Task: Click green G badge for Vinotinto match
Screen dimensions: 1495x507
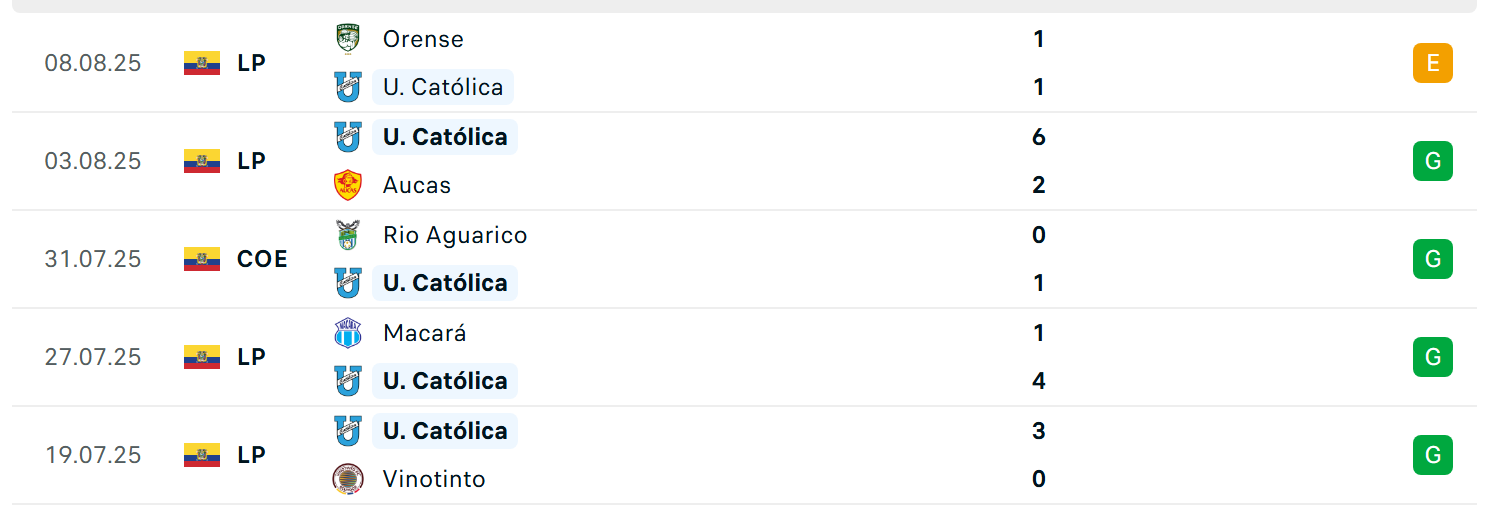Action: point(1432,455)
